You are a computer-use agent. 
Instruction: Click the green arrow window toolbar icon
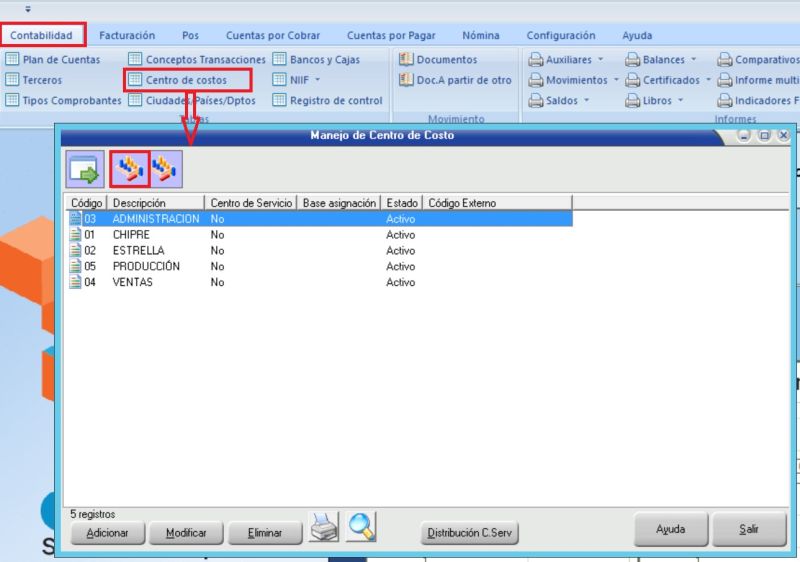pyautogui.click(x=85, y=169)
